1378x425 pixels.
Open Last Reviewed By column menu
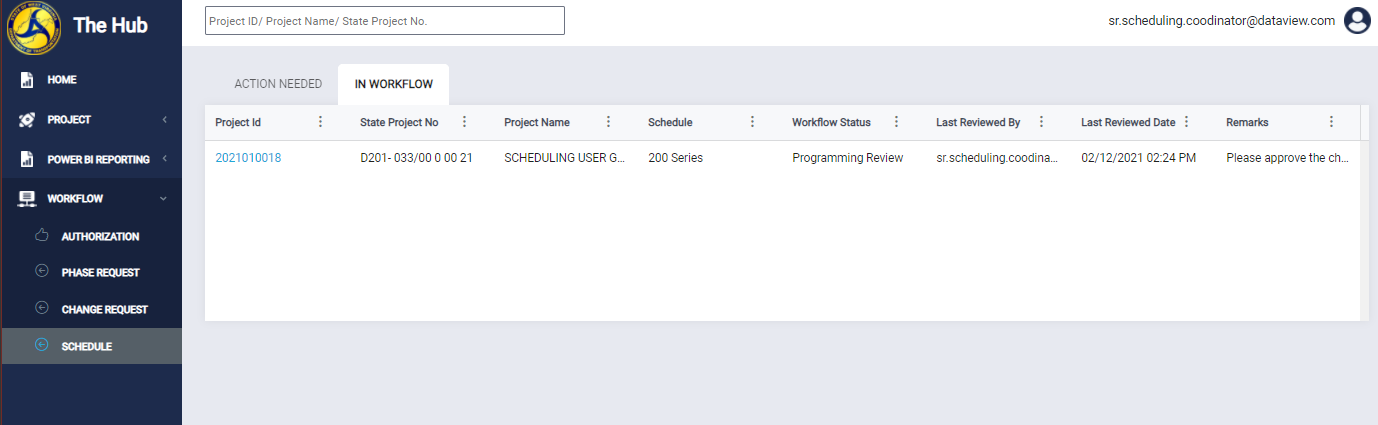[1041, 122]
